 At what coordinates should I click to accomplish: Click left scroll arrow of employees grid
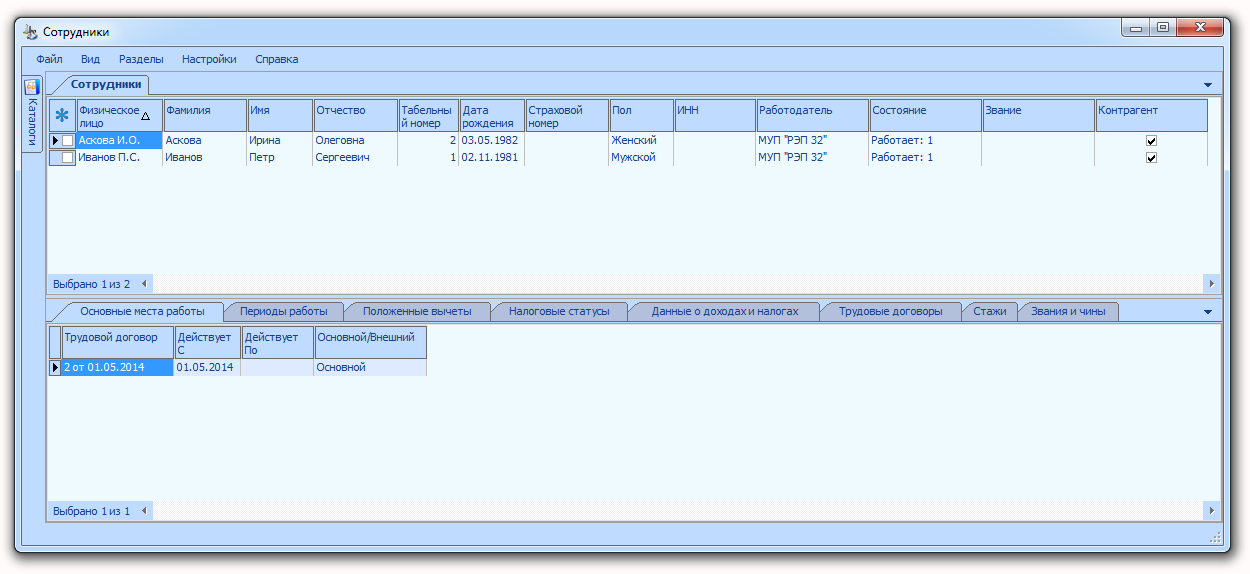click(x=144, y=284)
